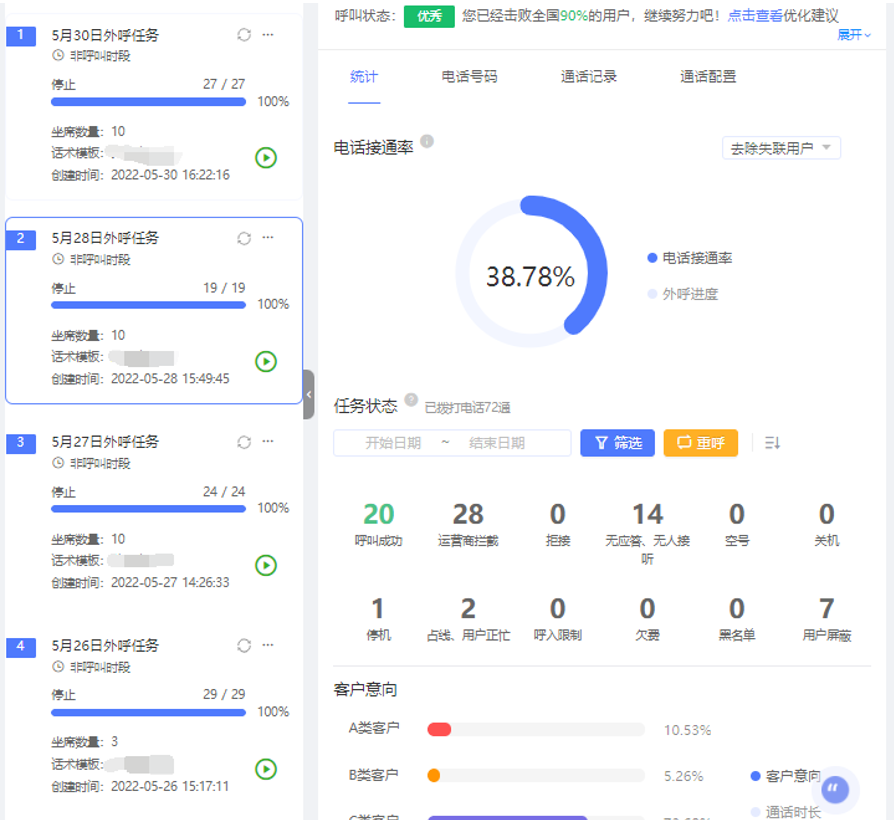
Task: Toggle 外呼进度 legend item
Action: point(683,294)
